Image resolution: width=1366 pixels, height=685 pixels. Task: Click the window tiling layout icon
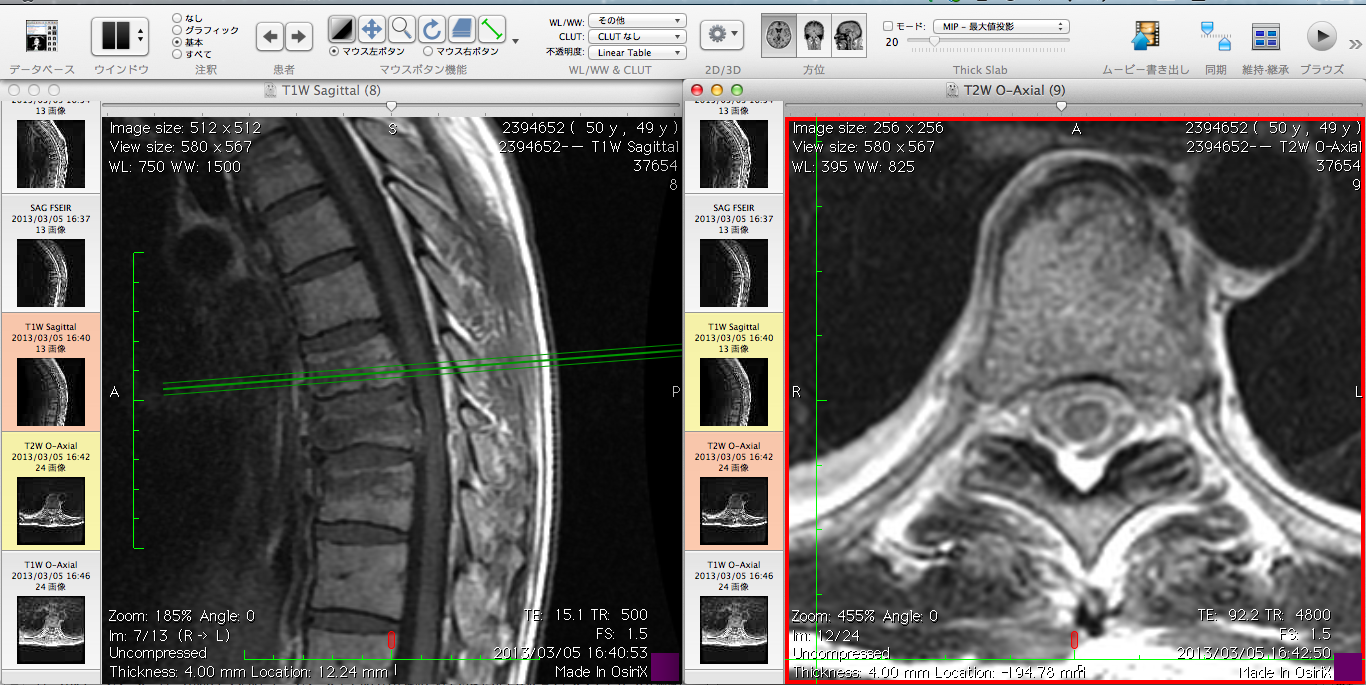pos(116,36)
